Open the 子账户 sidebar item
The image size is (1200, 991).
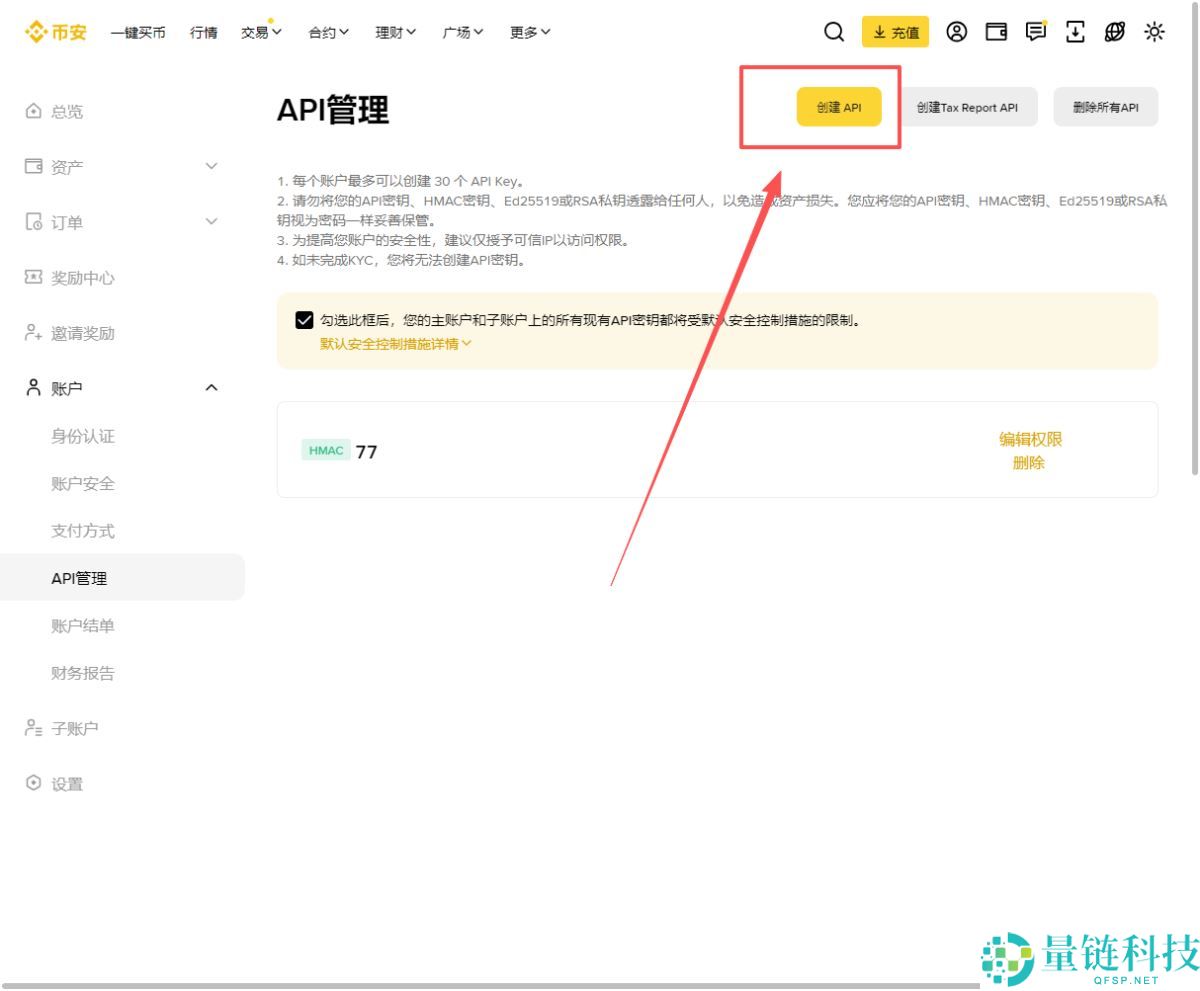[x=60, y=728]
